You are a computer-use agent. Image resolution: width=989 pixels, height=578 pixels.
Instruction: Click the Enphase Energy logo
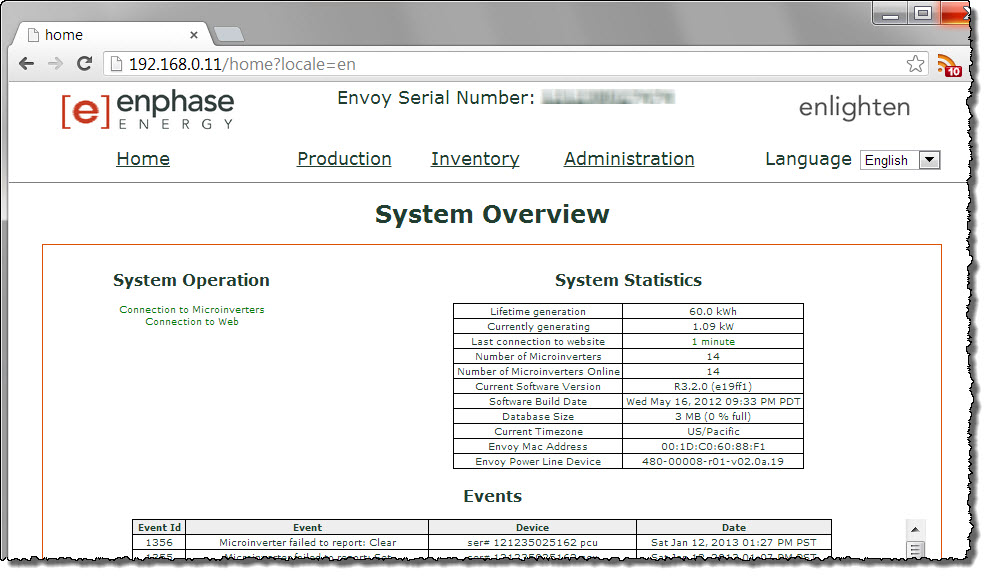click(146, 109)
